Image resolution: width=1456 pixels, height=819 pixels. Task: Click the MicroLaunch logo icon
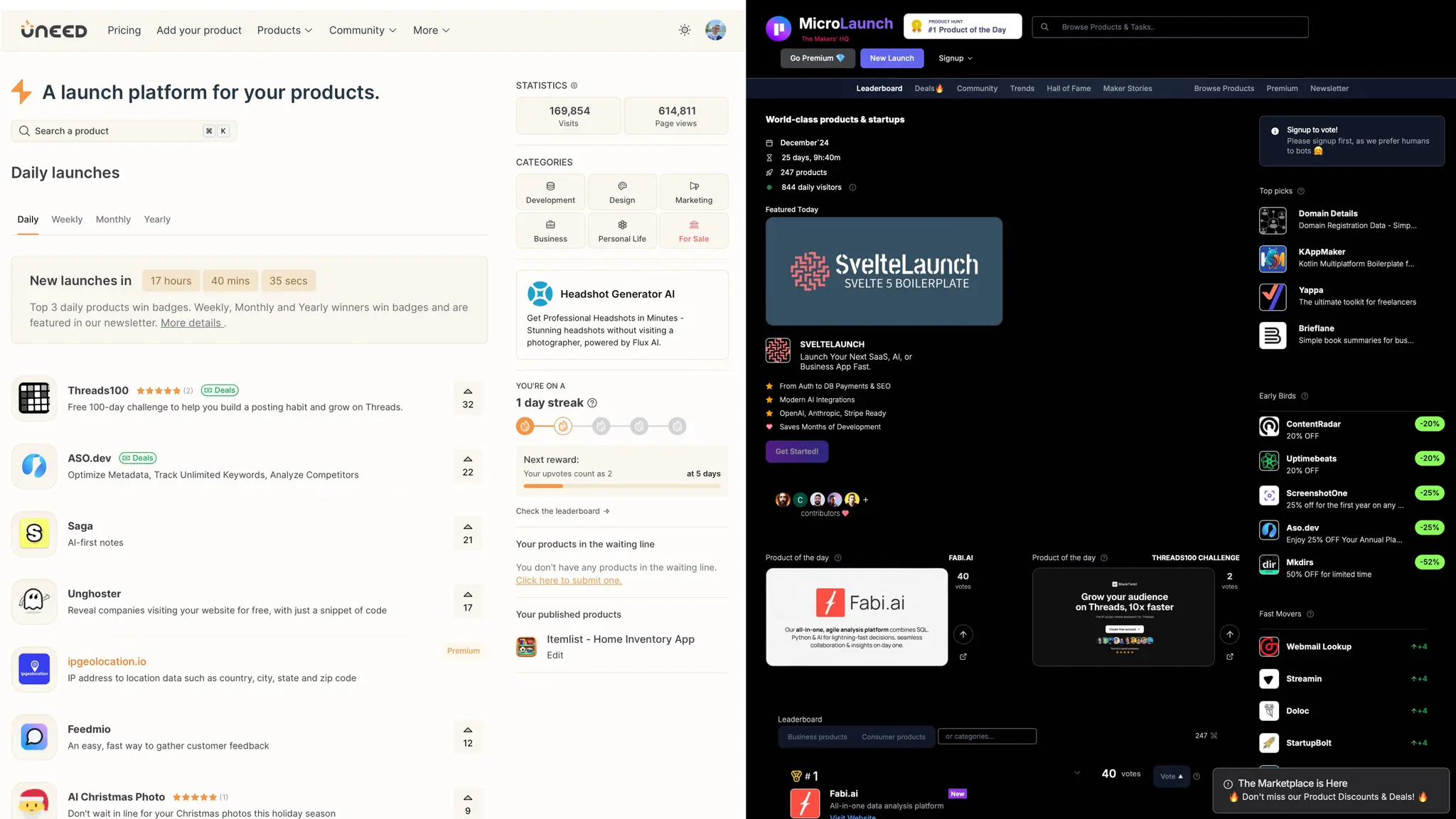click(778, 28)
